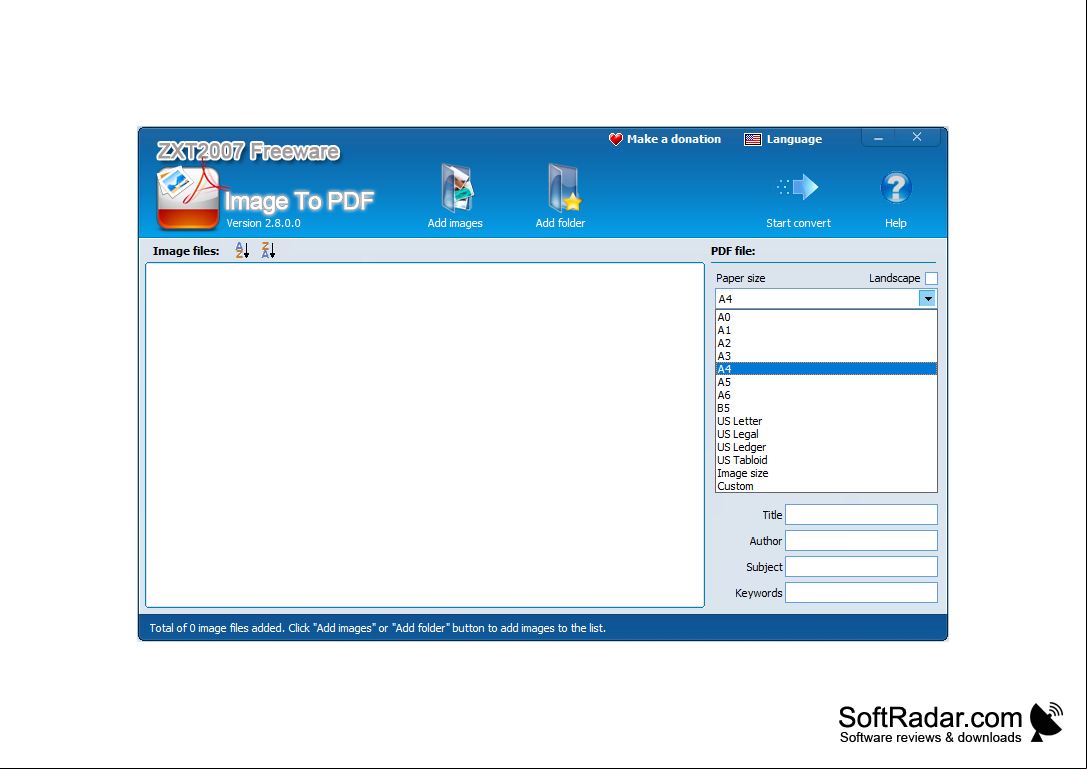This screenshot has width=1087, height=769.
Task: Click inside the empty image files list
Action: (x=425, y=435)
